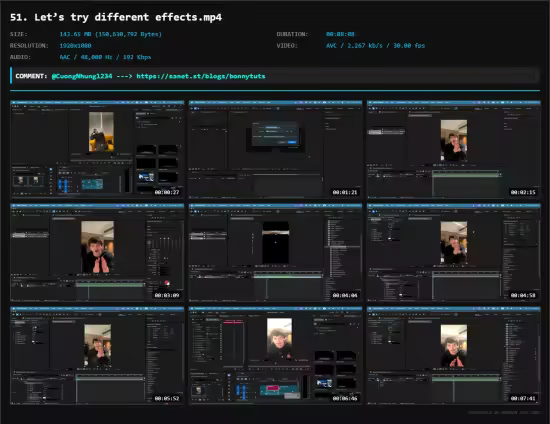View the frame thumbnail stamped 00:05:52

(x=97, y=356)
